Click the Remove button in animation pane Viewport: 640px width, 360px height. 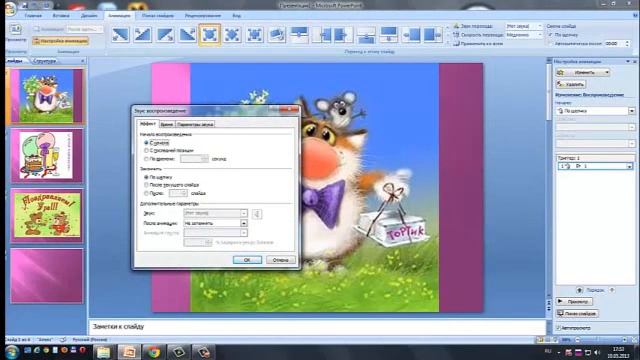pyautogui.click(x=571, y=84)
